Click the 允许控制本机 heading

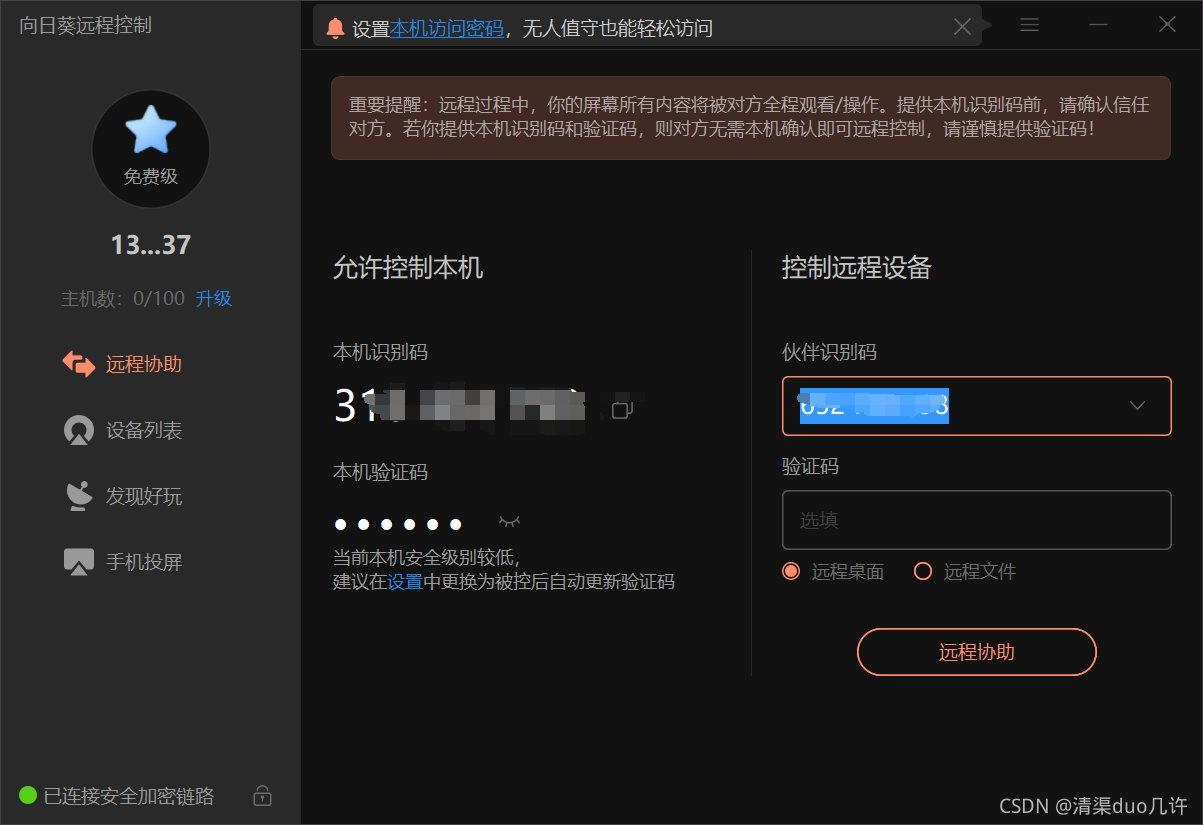click(408, 268)
